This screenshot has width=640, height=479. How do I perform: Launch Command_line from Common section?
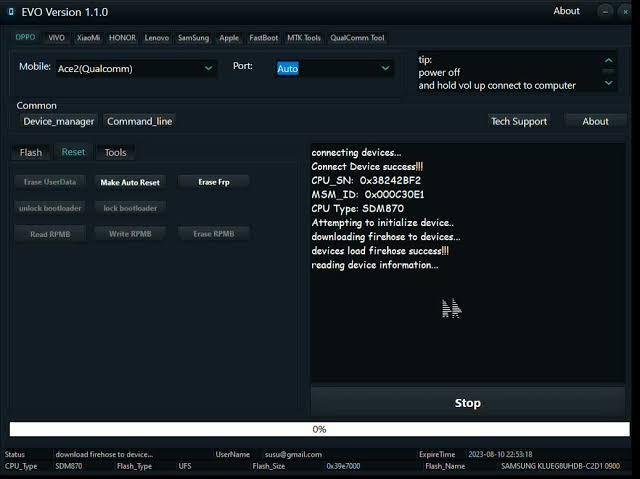tap(140, 121)
